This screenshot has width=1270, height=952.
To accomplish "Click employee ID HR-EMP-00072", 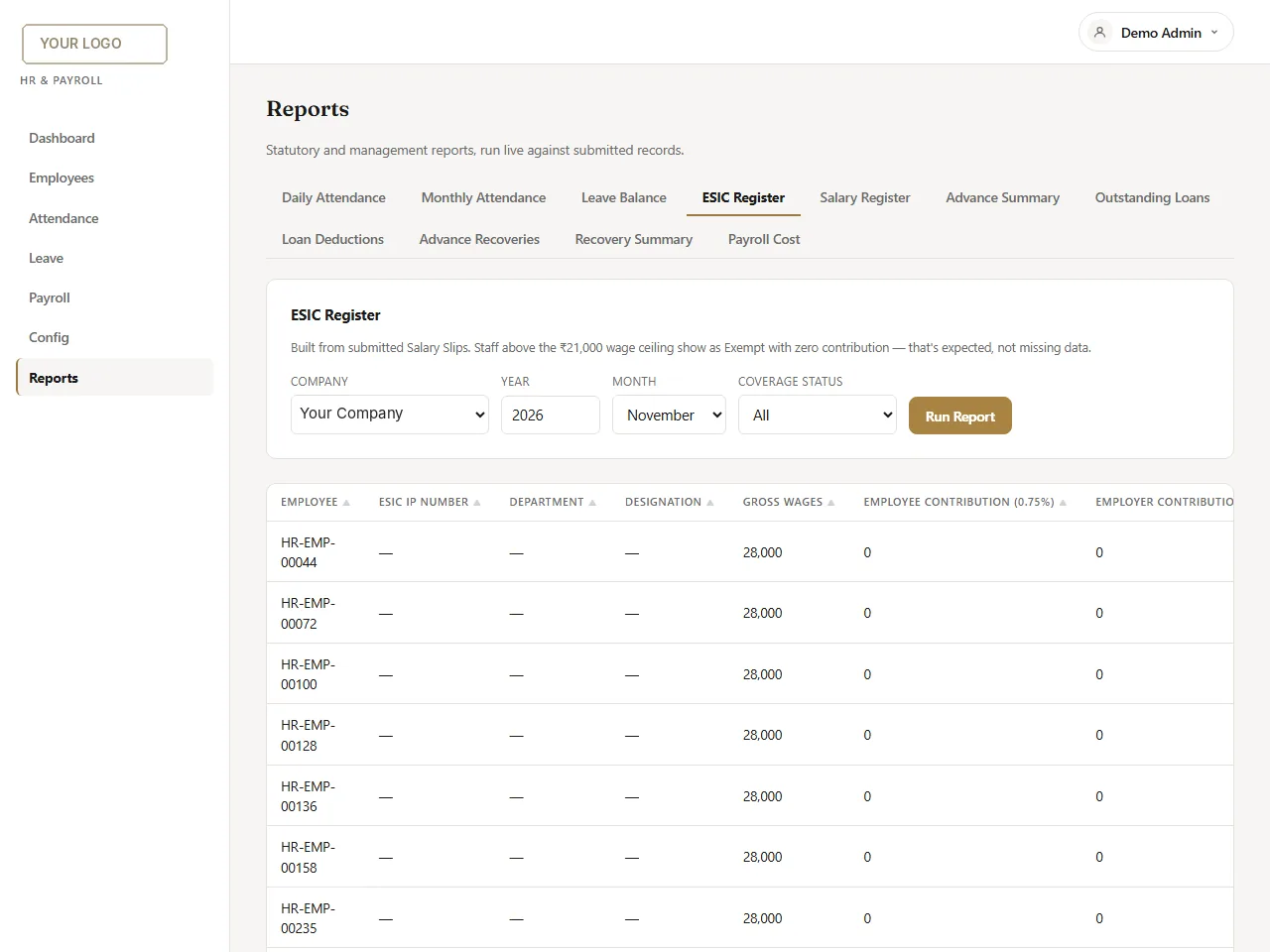I will coord(308,613).
